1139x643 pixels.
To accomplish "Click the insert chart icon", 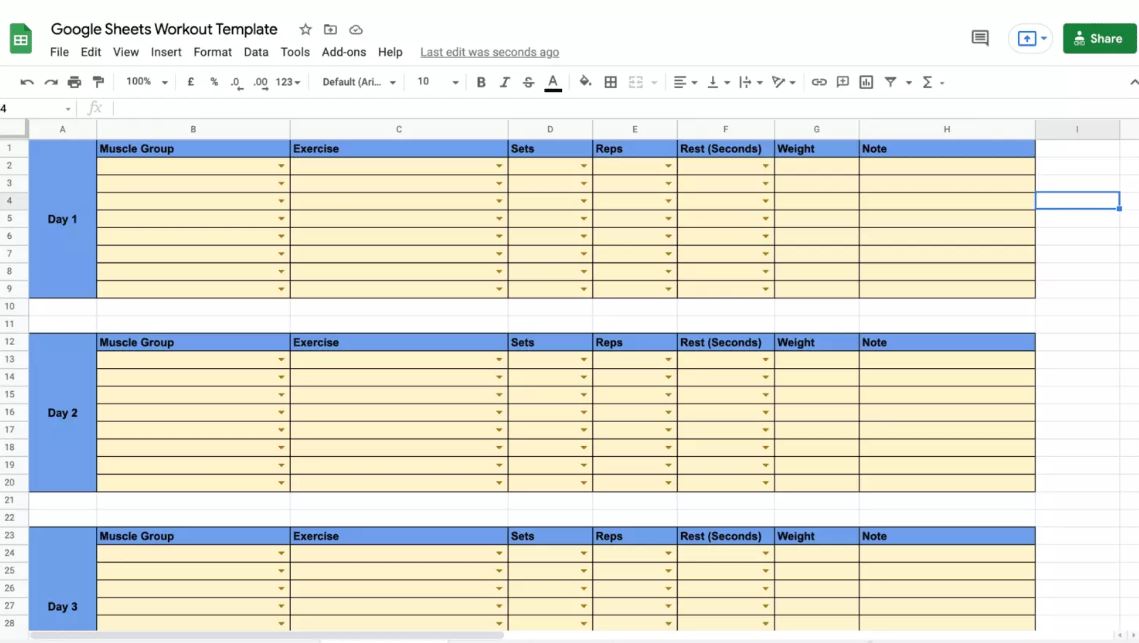I will 866,82.
